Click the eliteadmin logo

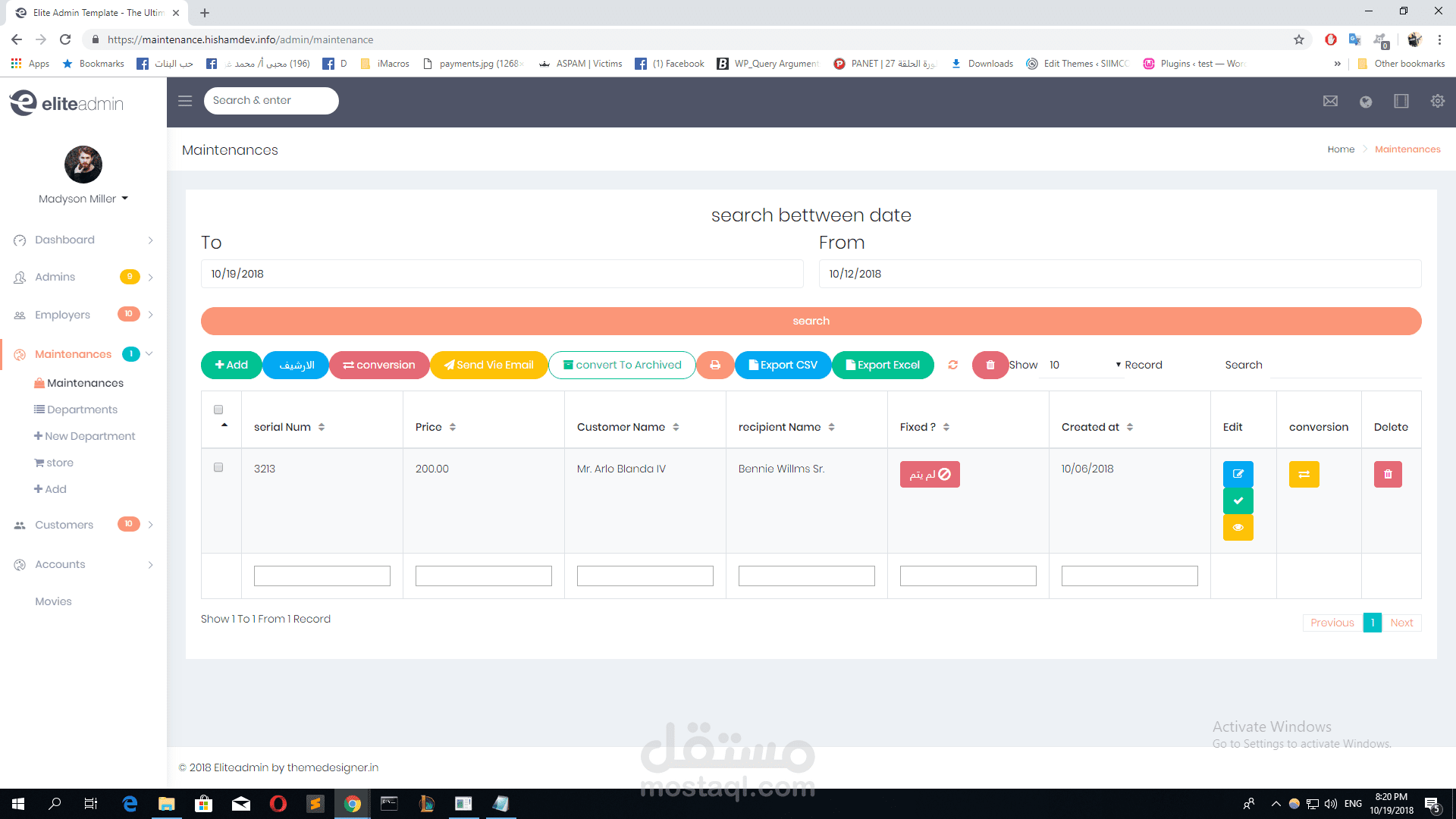click(67, 103)
